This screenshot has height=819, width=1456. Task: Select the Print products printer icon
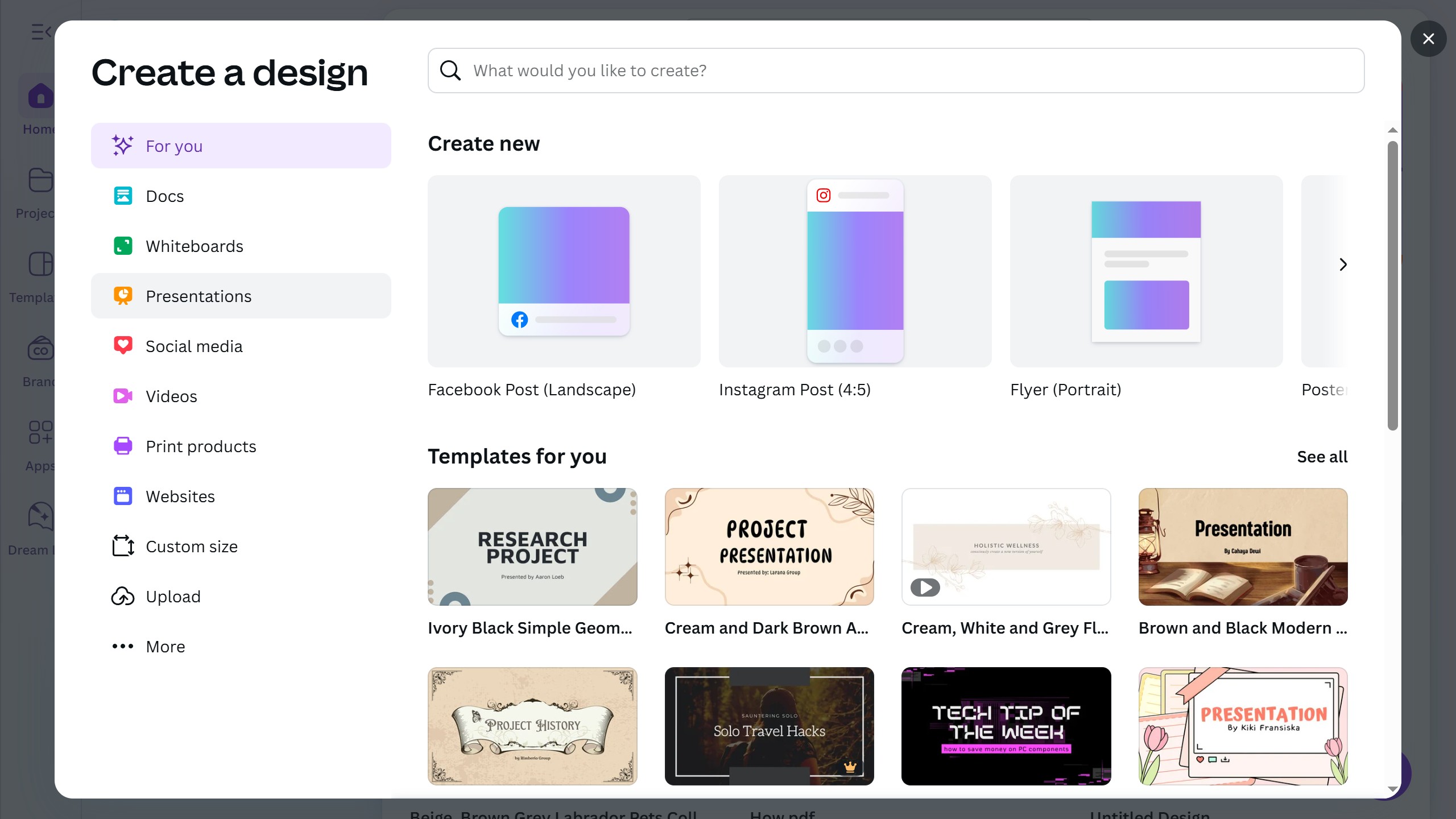point(123,446)
